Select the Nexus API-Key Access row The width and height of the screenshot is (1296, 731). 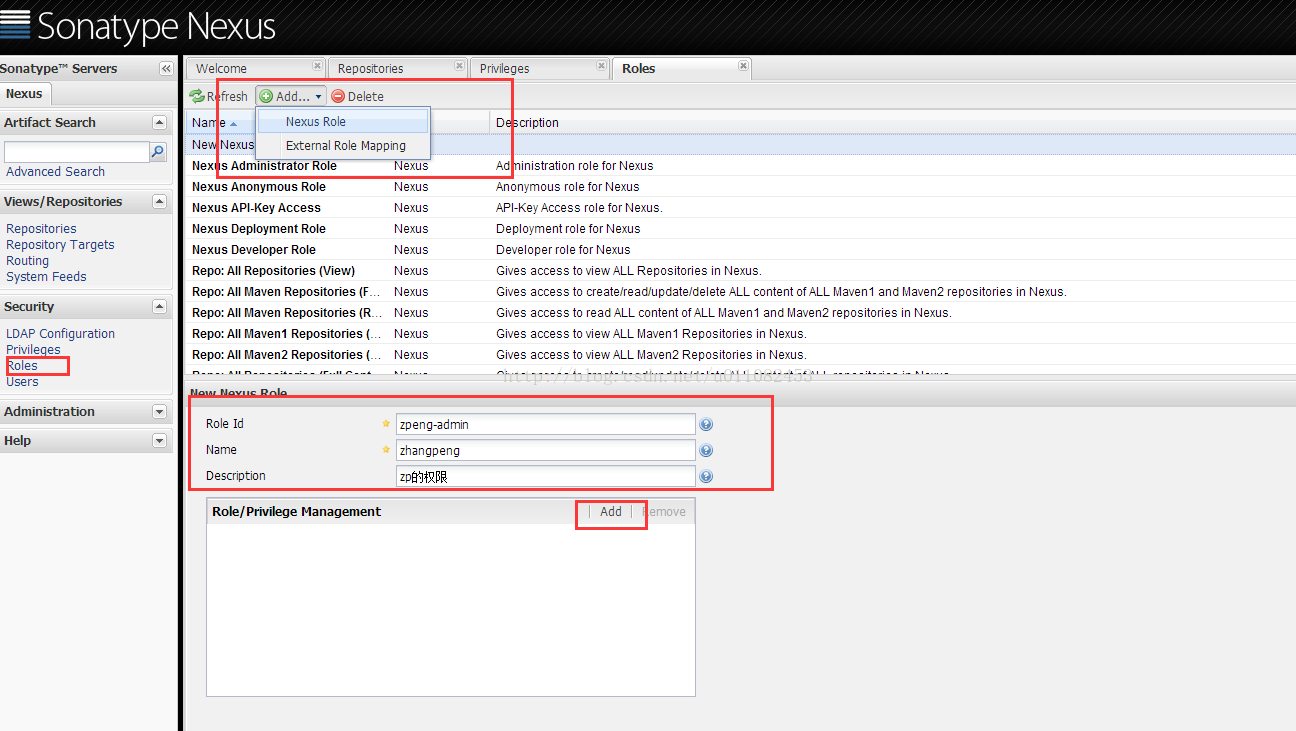741,208
